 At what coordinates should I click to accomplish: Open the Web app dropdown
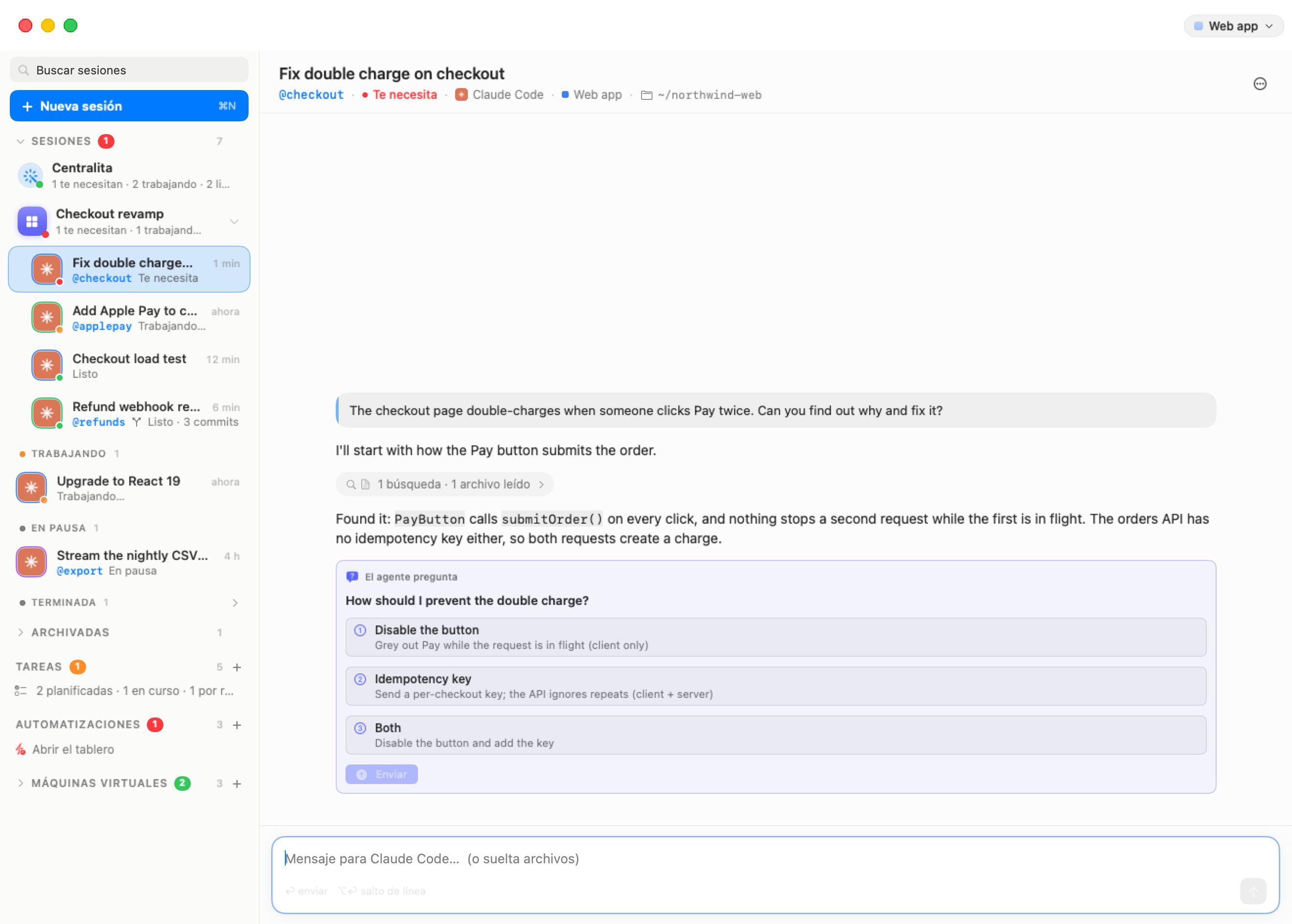pyautogui.click(x=1233, y=26)
